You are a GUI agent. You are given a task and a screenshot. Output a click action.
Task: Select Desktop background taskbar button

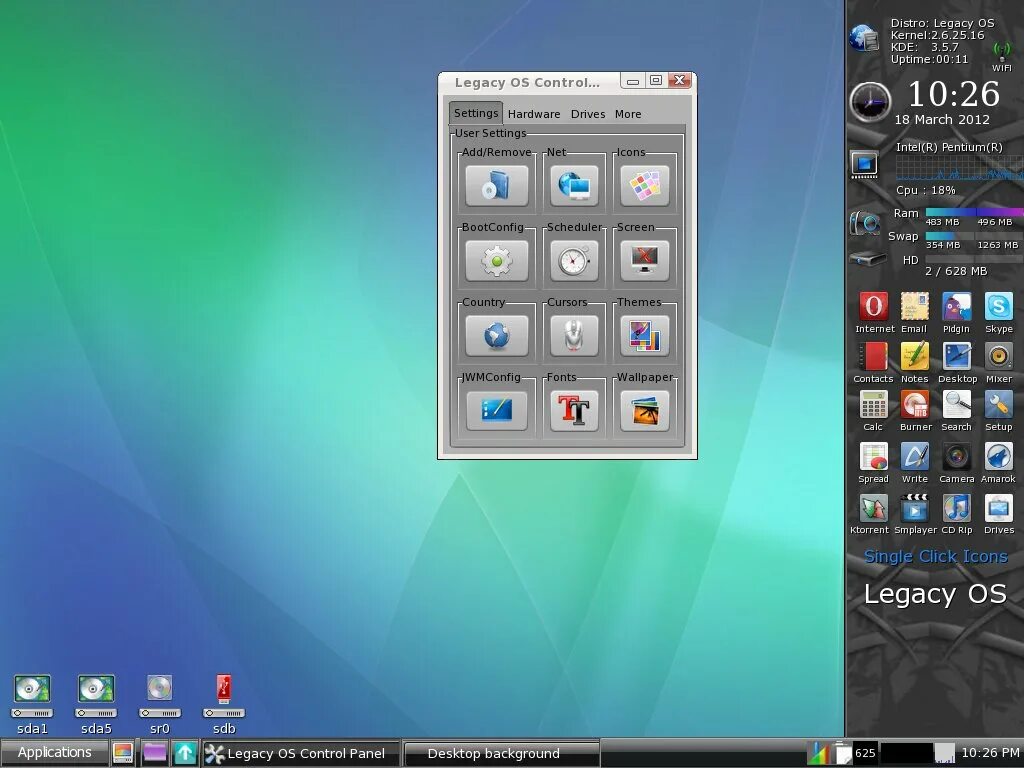[501, 753]
